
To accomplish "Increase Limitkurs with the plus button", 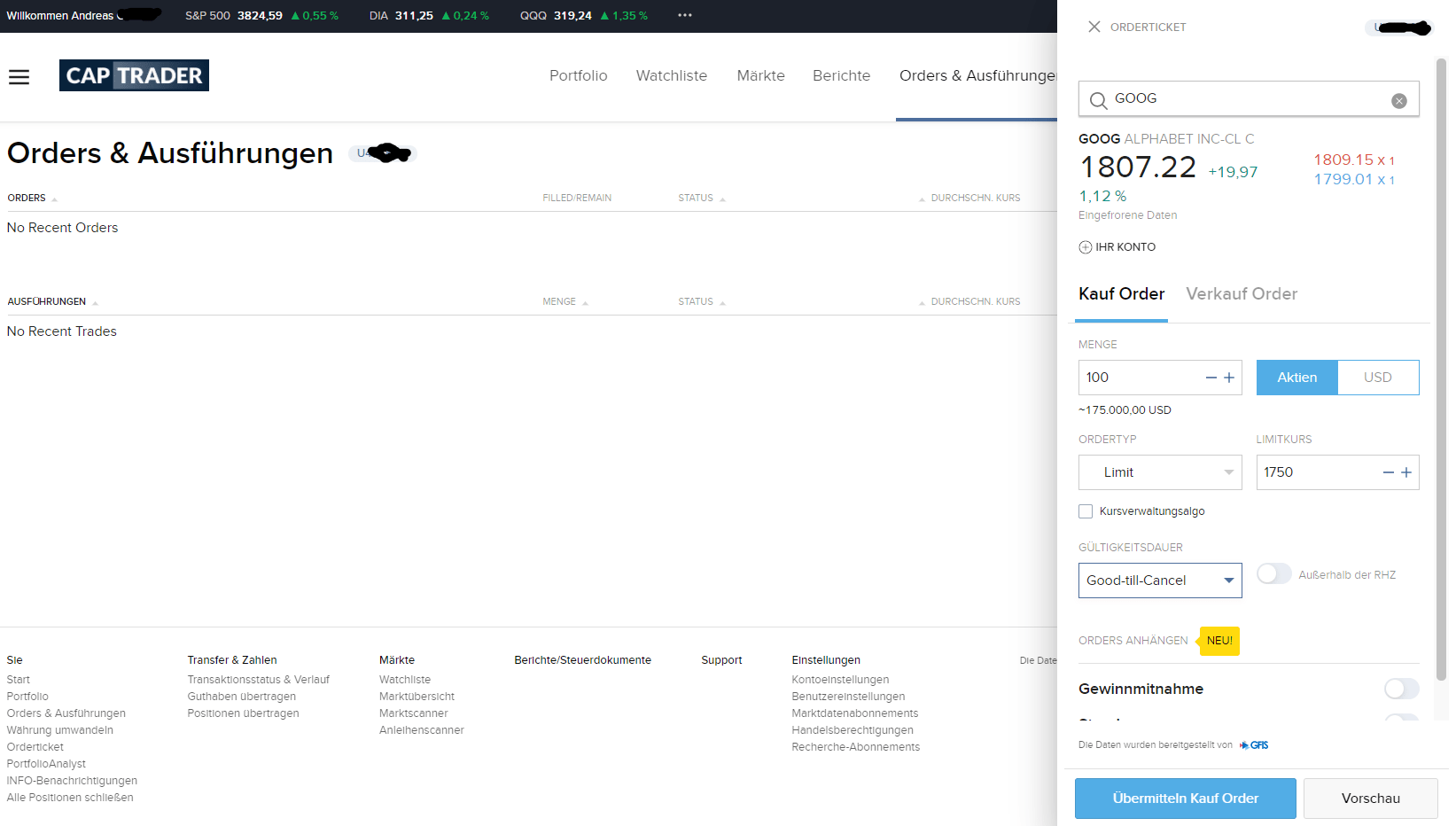I will tap(1406, 472).
